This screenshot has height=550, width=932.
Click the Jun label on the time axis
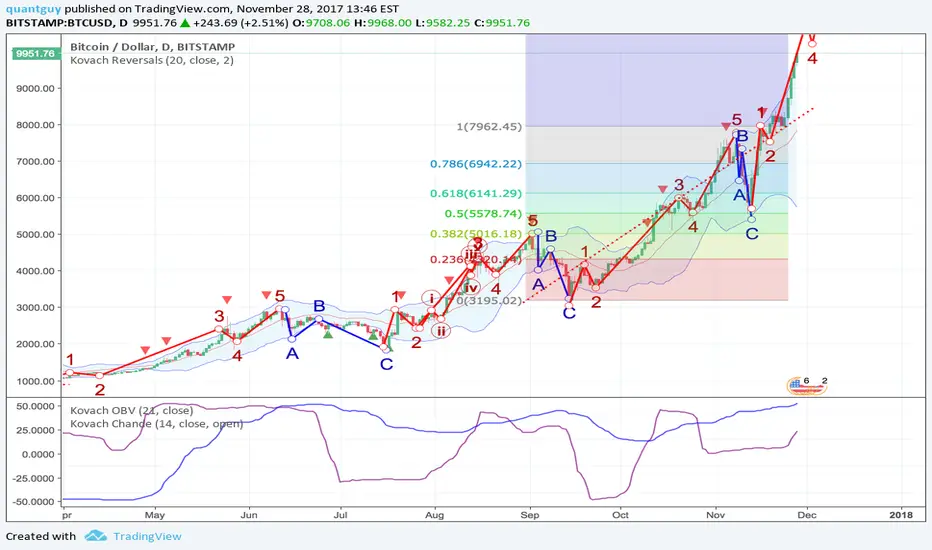pos(248,515)
